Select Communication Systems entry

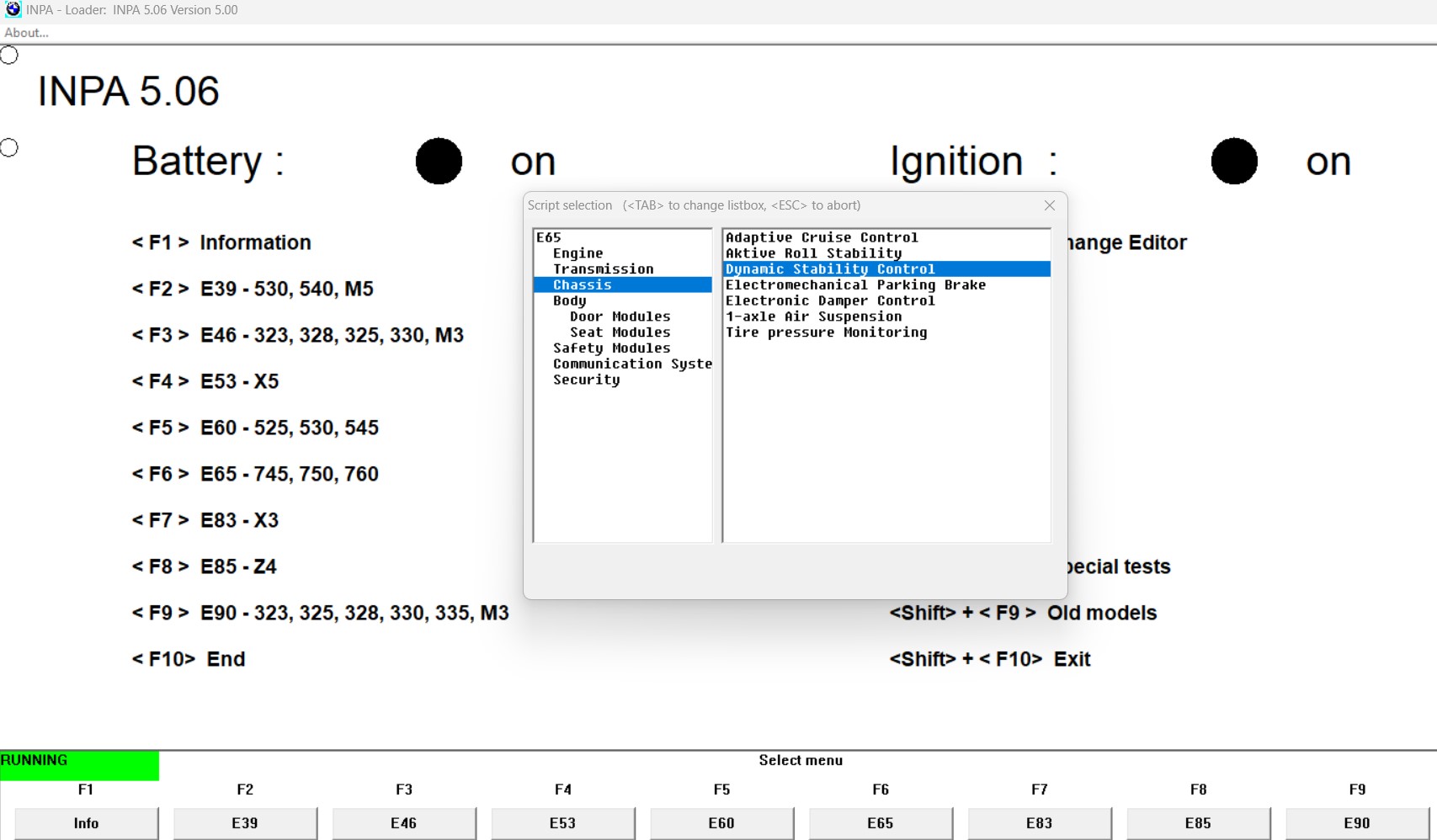632,364
